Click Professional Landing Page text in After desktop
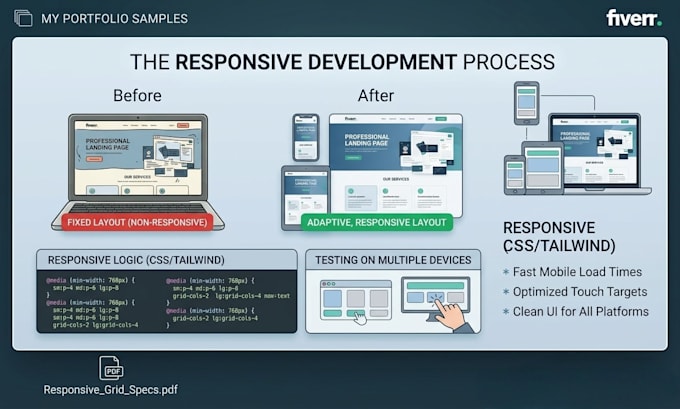Viewport: 680px width, 409px height. (367, 140)
